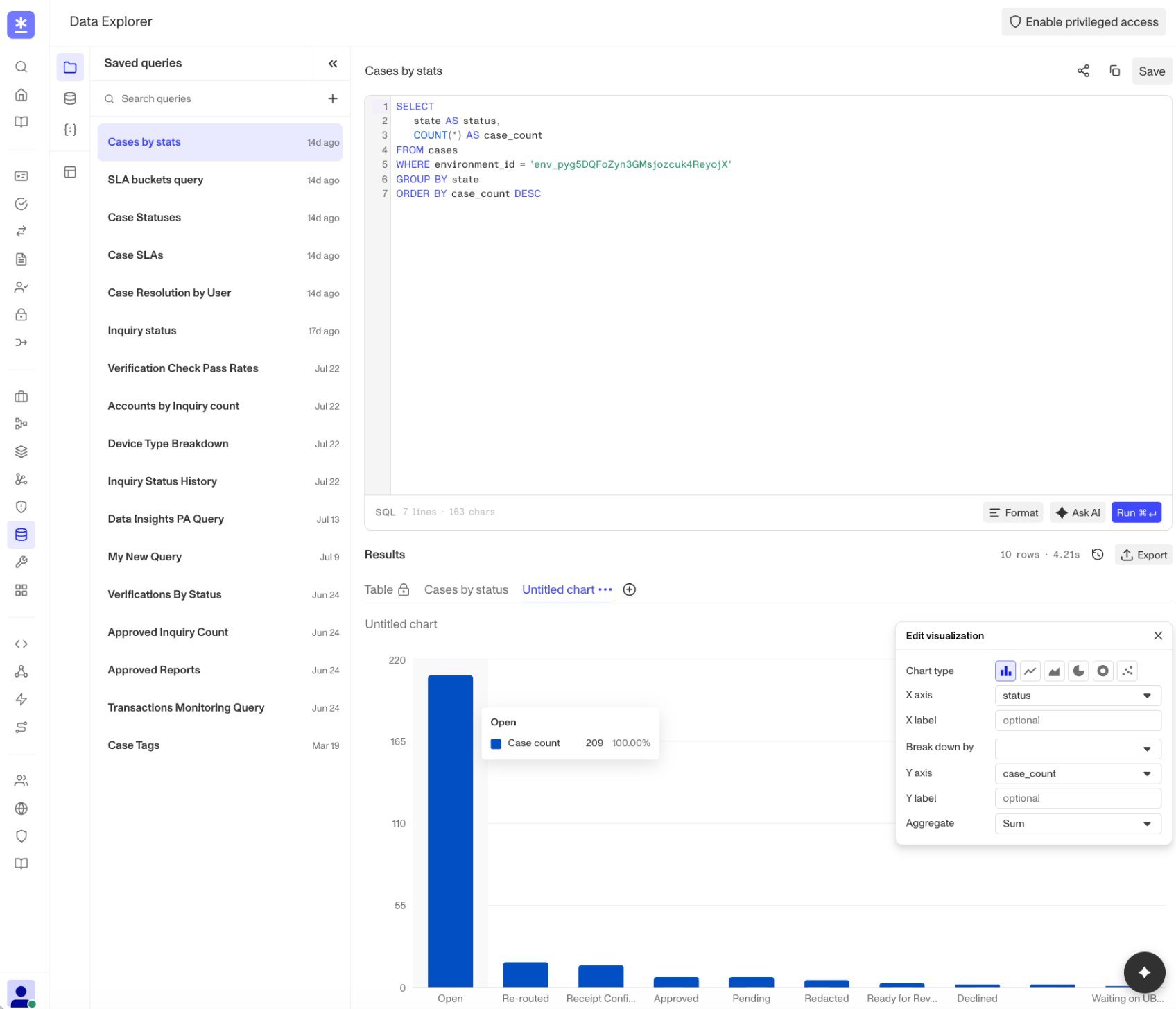Click the Open bar in the chart
Image resolution: width=1176 pixels, height=1009 pixels.
point(450,831)
